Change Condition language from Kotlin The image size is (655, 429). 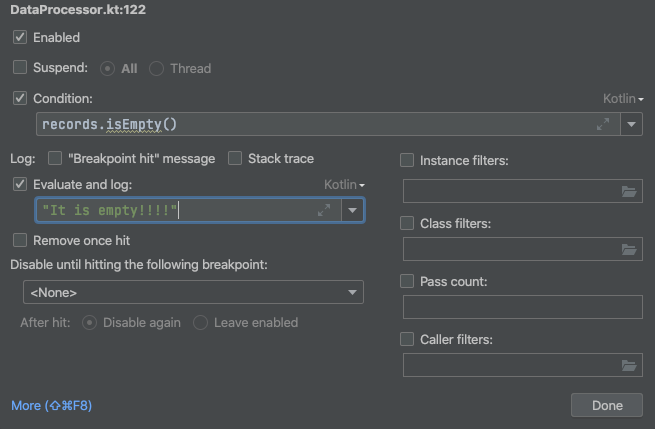[x=623, y=99]
